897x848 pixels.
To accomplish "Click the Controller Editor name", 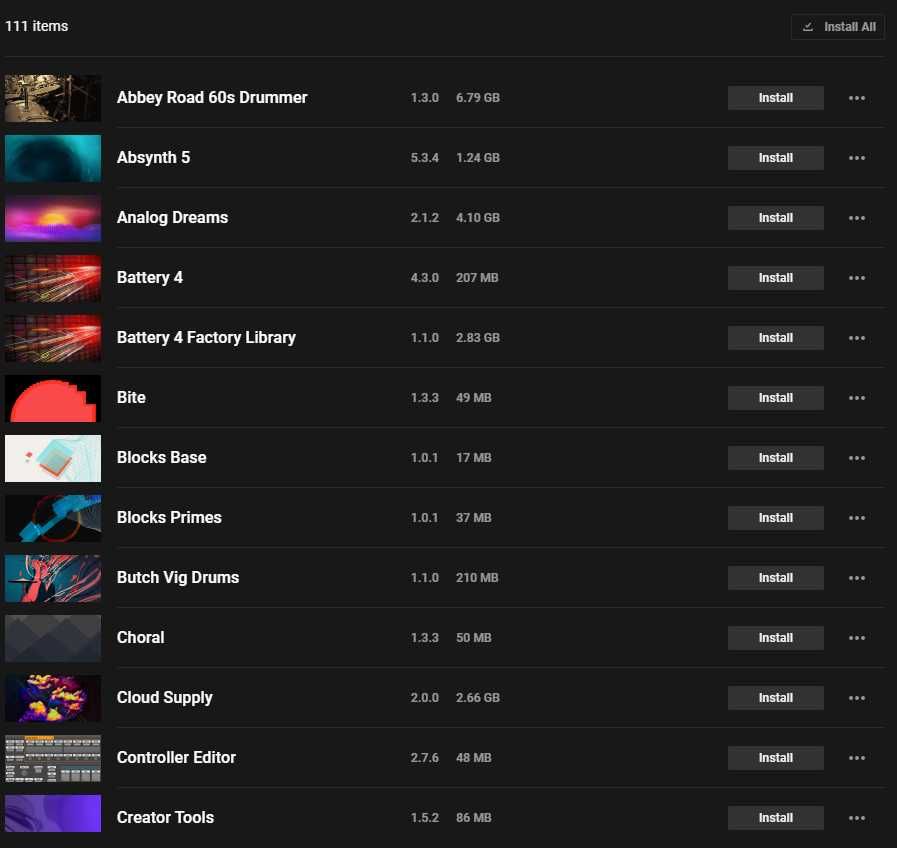I will 176,758.
